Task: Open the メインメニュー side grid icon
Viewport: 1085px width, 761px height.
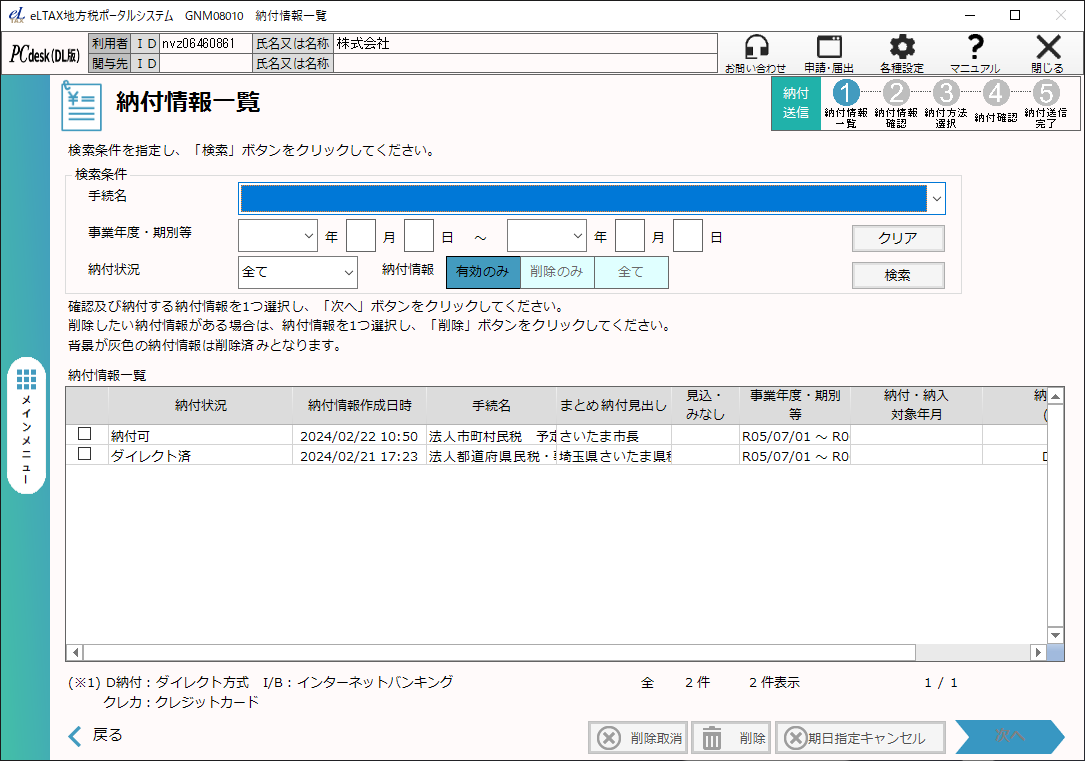Action: (x=27, y=425)
